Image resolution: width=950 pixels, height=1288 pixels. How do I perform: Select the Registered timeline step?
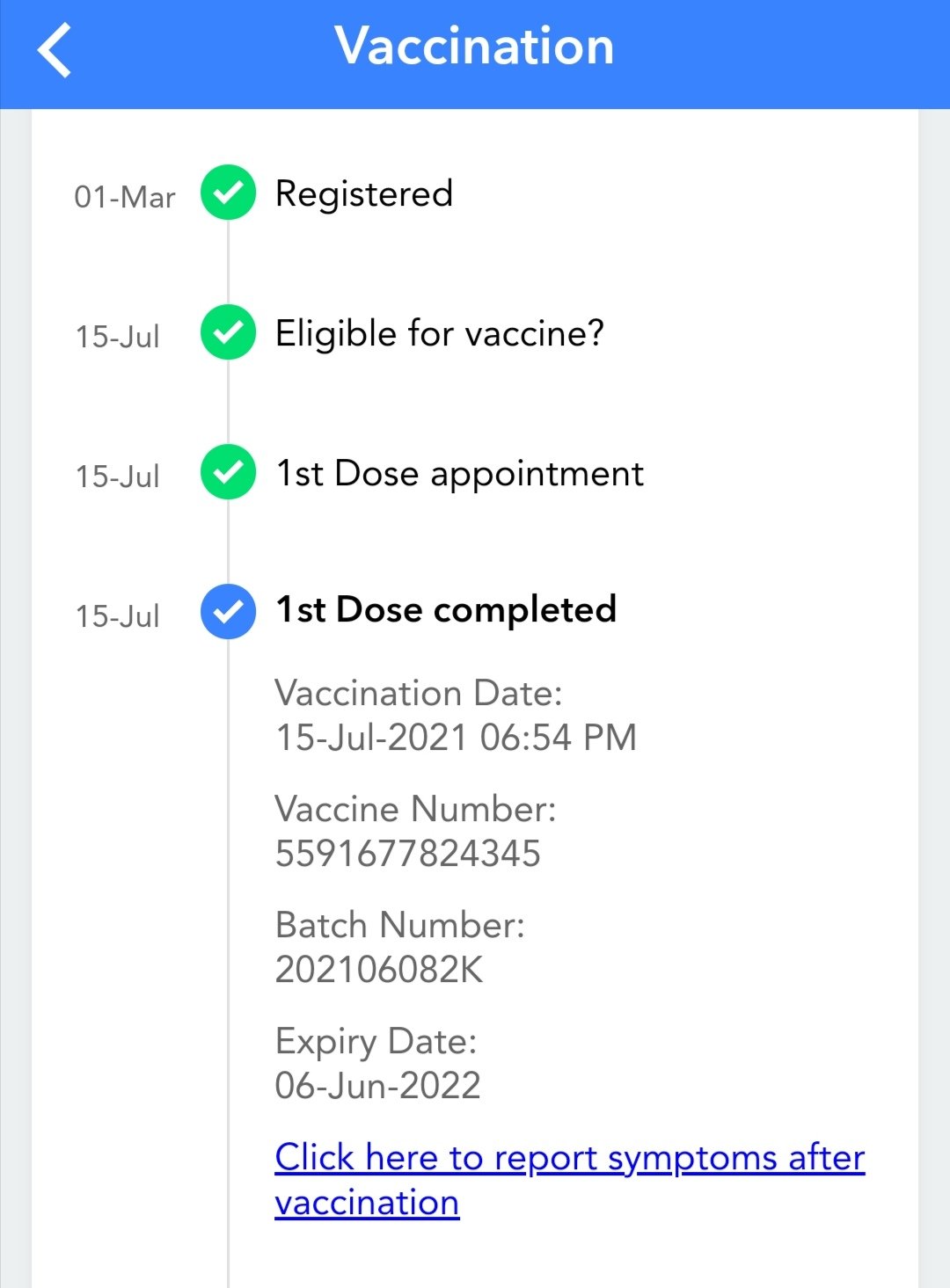pyautogui.click(x=364, y=194)
